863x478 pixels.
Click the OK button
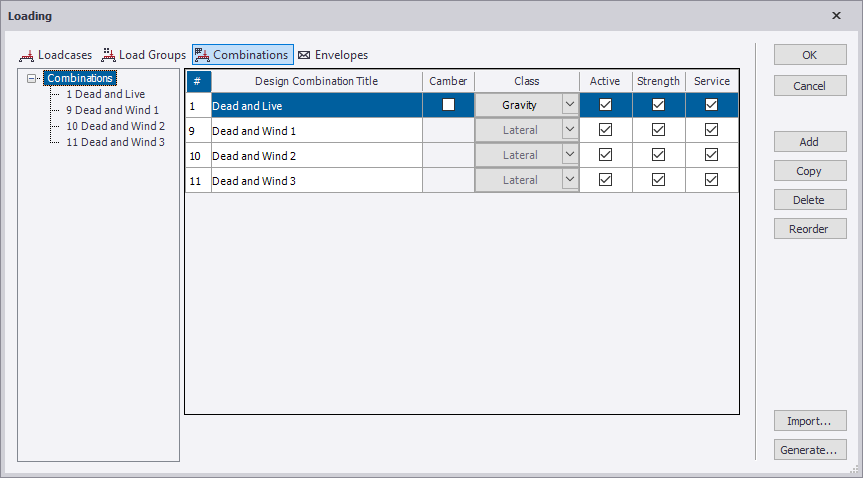[810, 55]
